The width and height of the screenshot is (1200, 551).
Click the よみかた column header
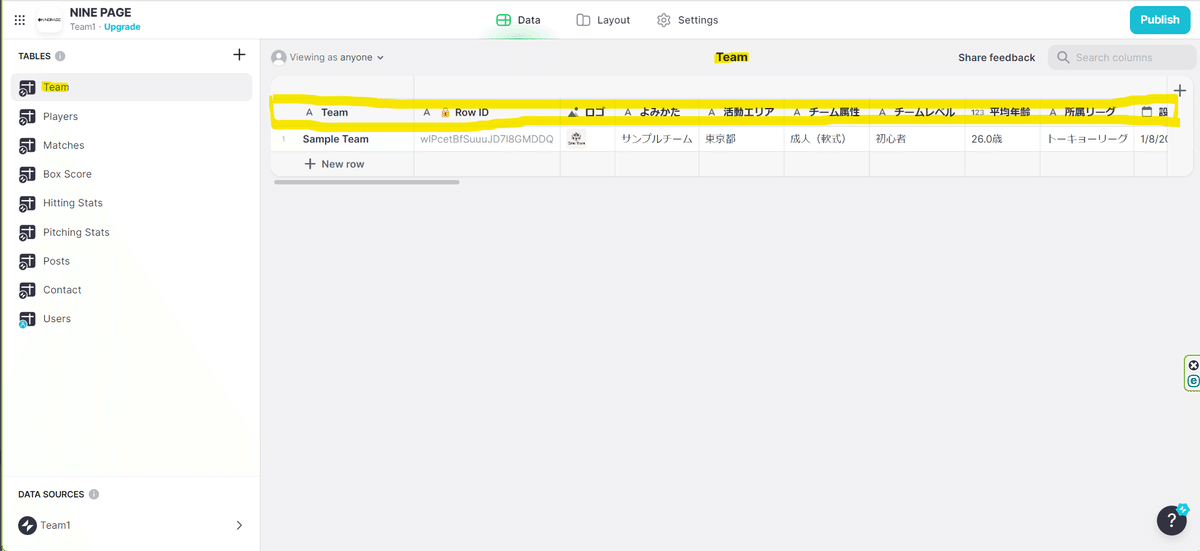coord(656,112)
